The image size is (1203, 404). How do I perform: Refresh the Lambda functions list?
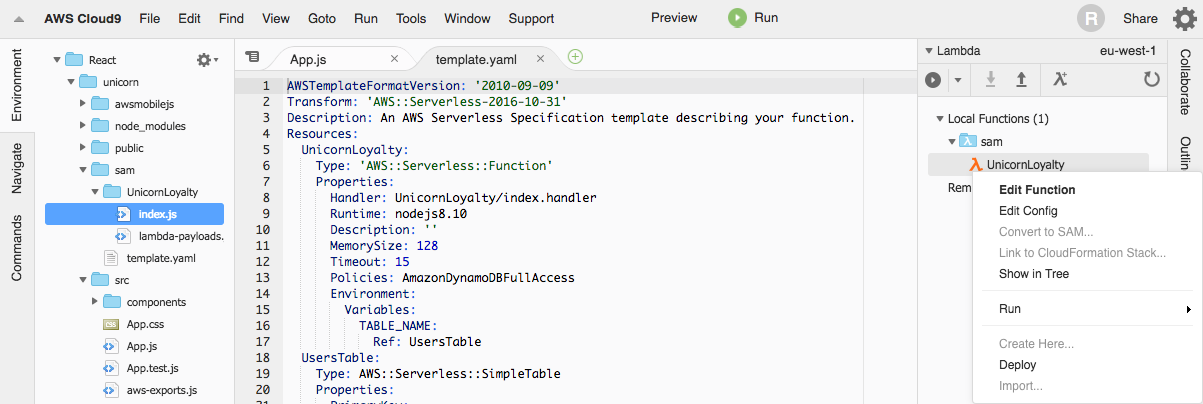(1152, 79)
